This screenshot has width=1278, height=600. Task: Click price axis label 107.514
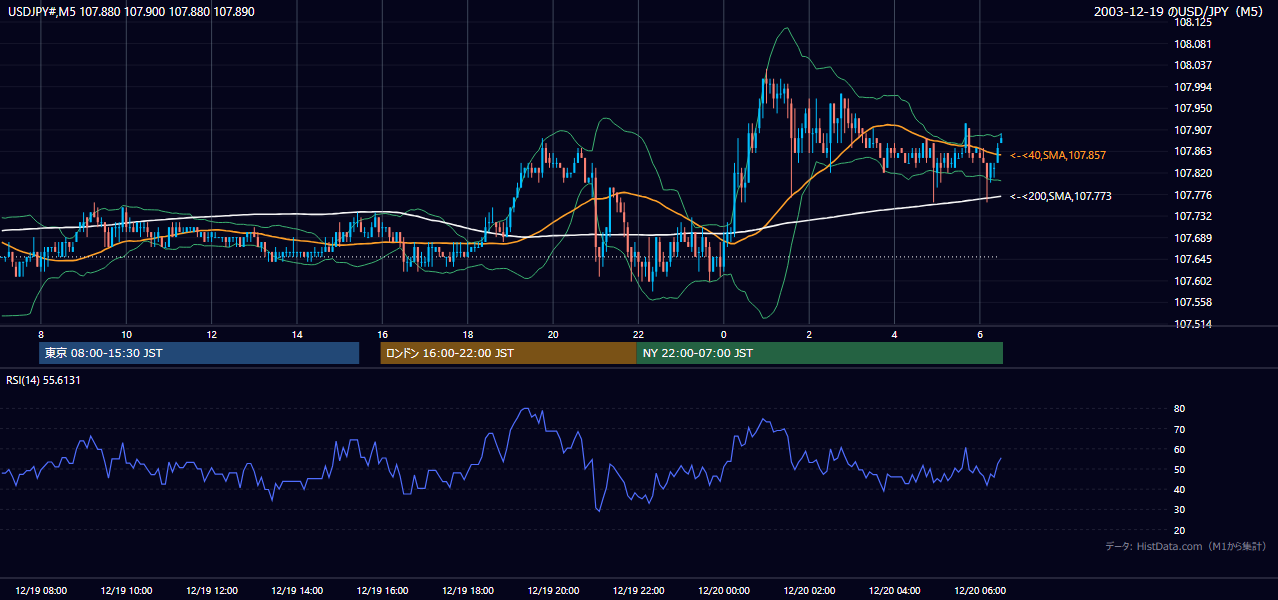pos(1193,324)
